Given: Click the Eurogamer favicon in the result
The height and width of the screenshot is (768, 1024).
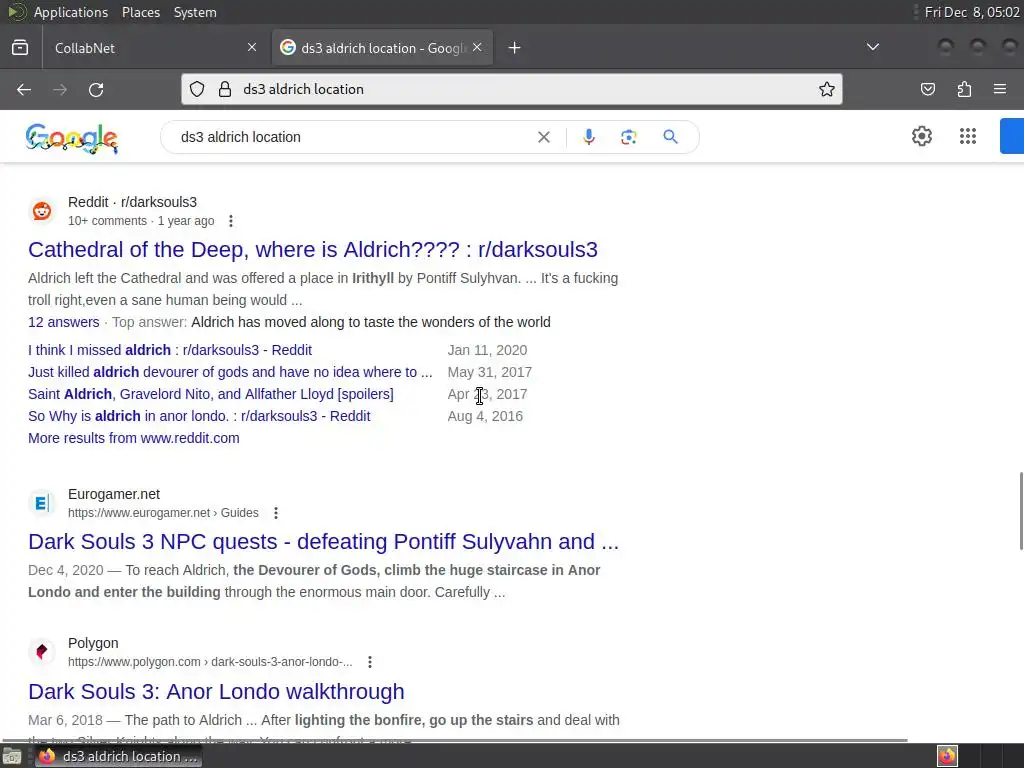Looking at the screenshot, I should coord(42,503).
